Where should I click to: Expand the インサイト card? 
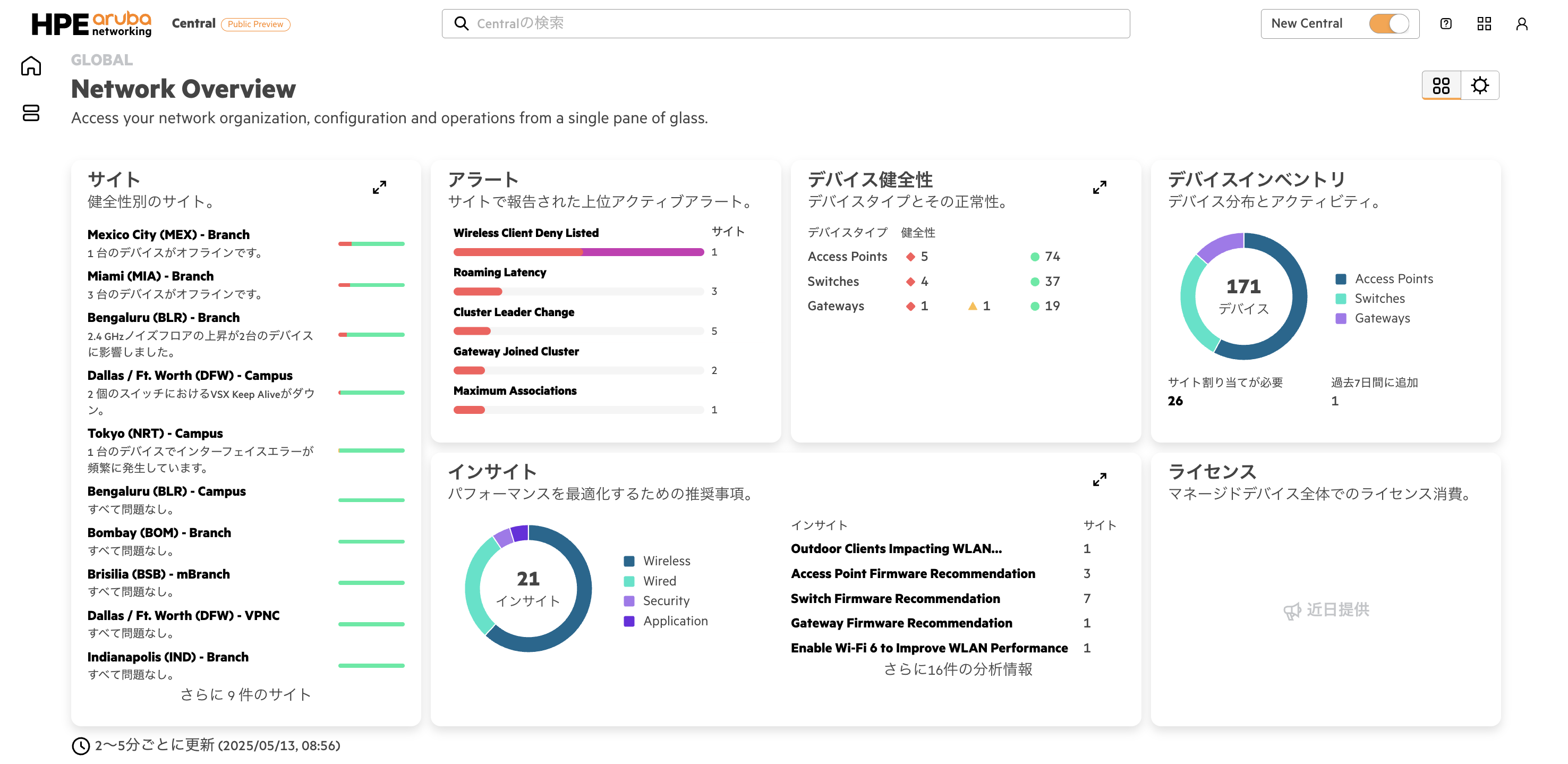pos(1100,480)
